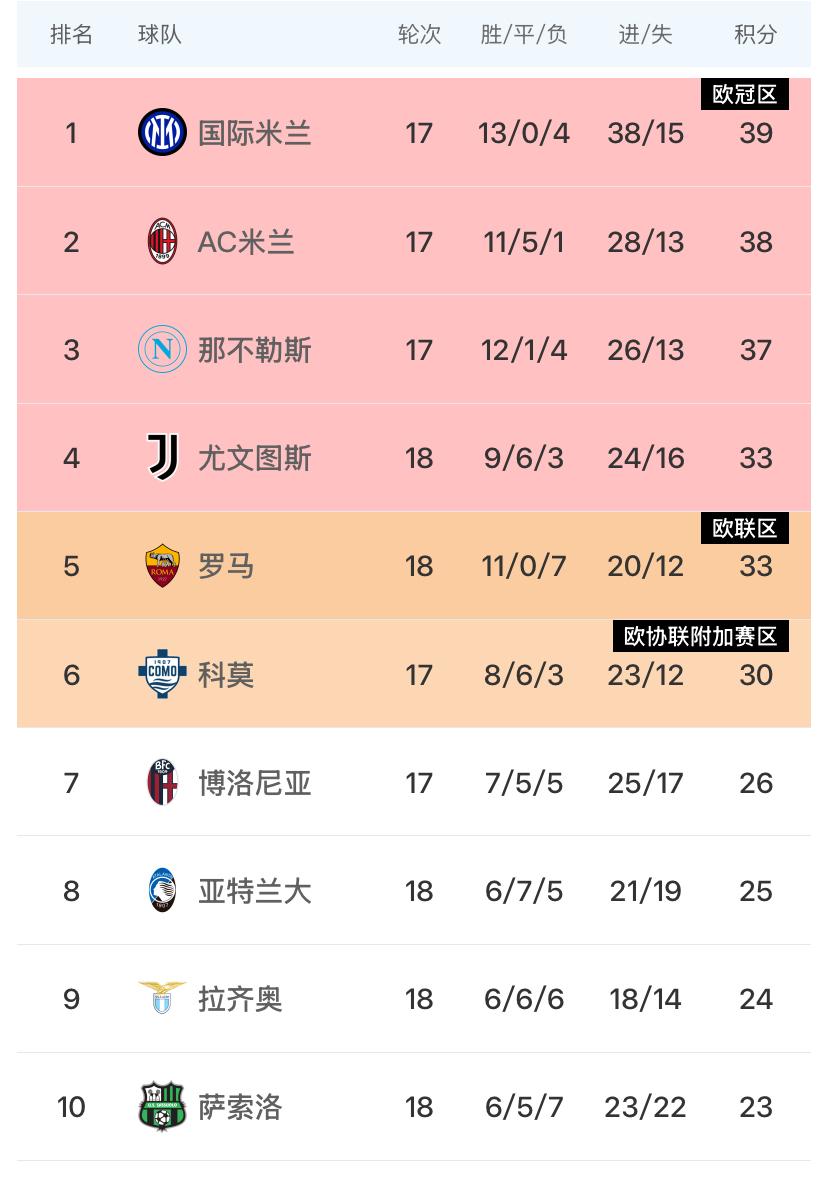Select the 亚特兰大 team name
The height and width of the screenshot is (1180, 828).
254,892
